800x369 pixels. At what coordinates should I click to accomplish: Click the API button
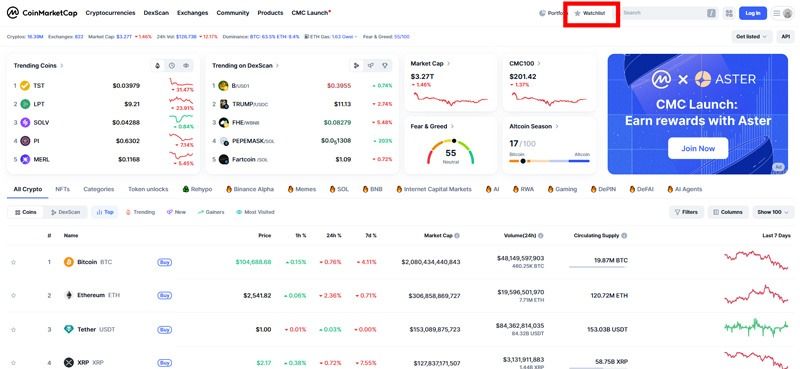click(x=786, y=37)
